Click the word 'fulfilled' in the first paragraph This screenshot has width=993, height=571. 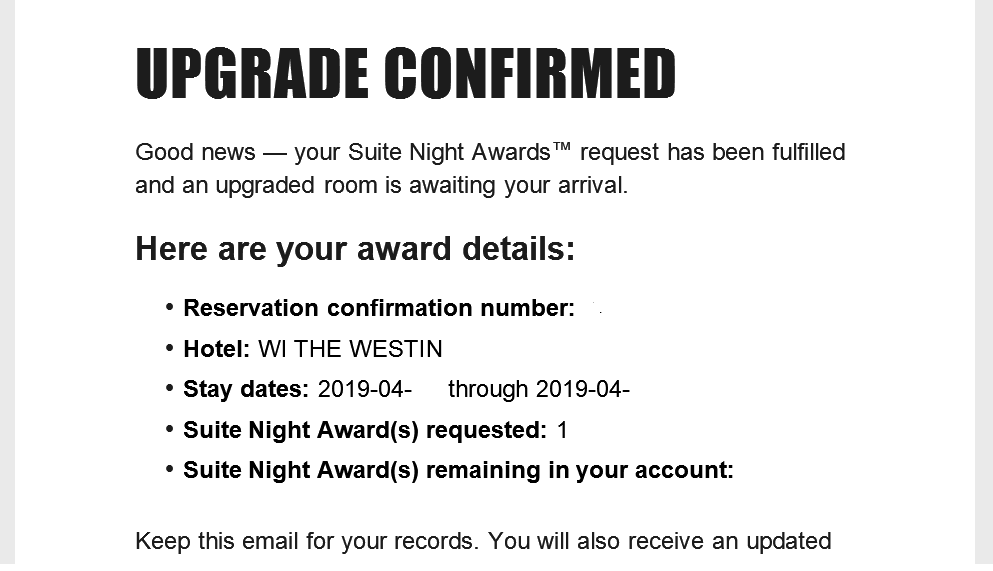click(808, 153)
